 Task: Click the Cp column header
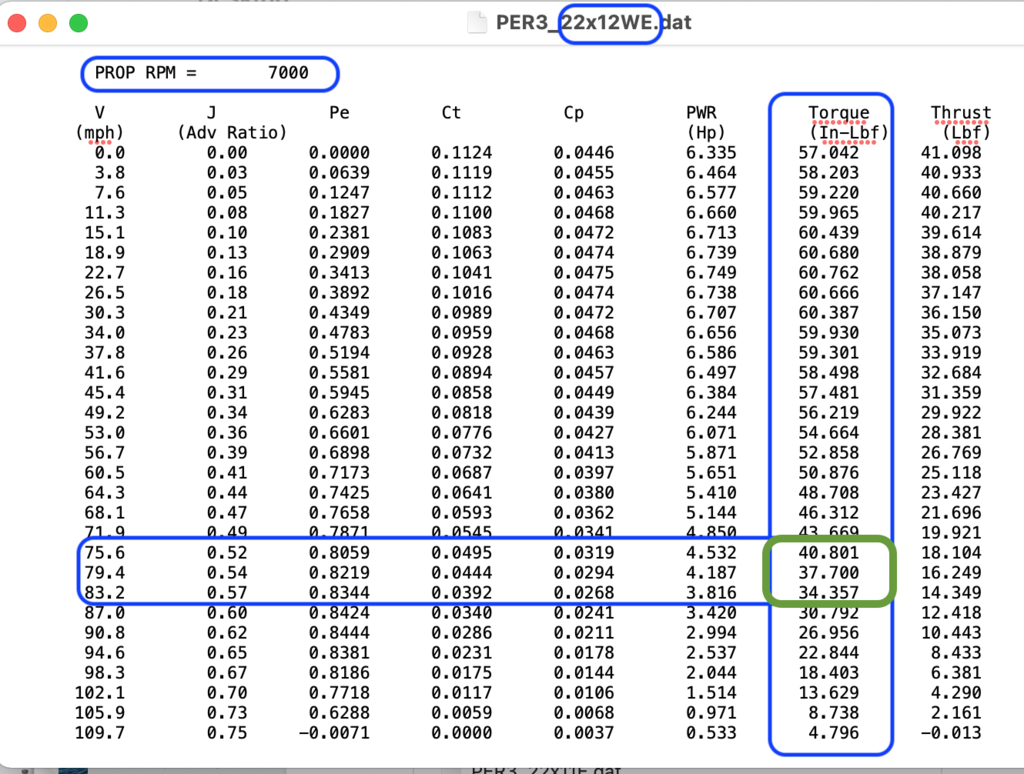pyautogui.click(x=573, y=113)
